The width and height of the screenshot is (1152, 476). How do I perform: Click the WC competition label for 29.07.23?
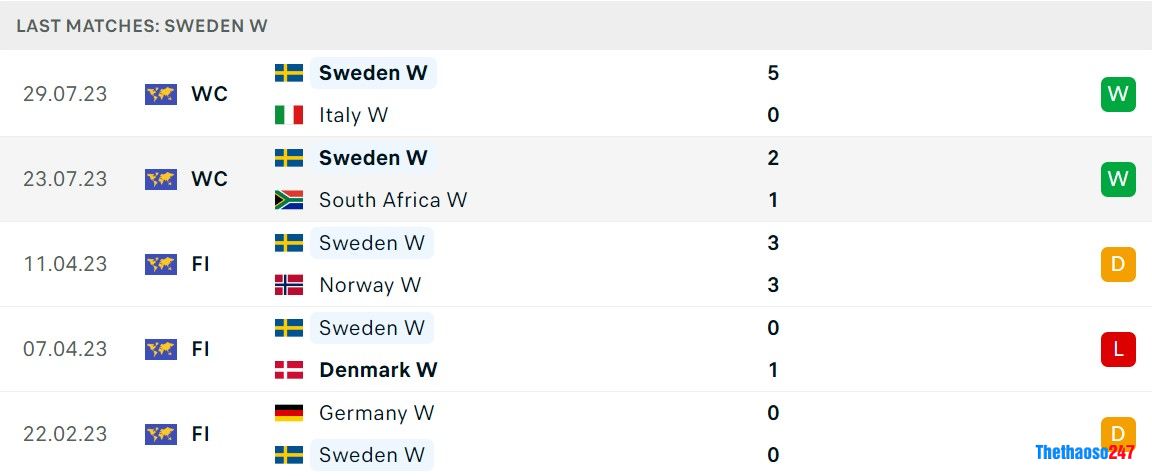209,94
